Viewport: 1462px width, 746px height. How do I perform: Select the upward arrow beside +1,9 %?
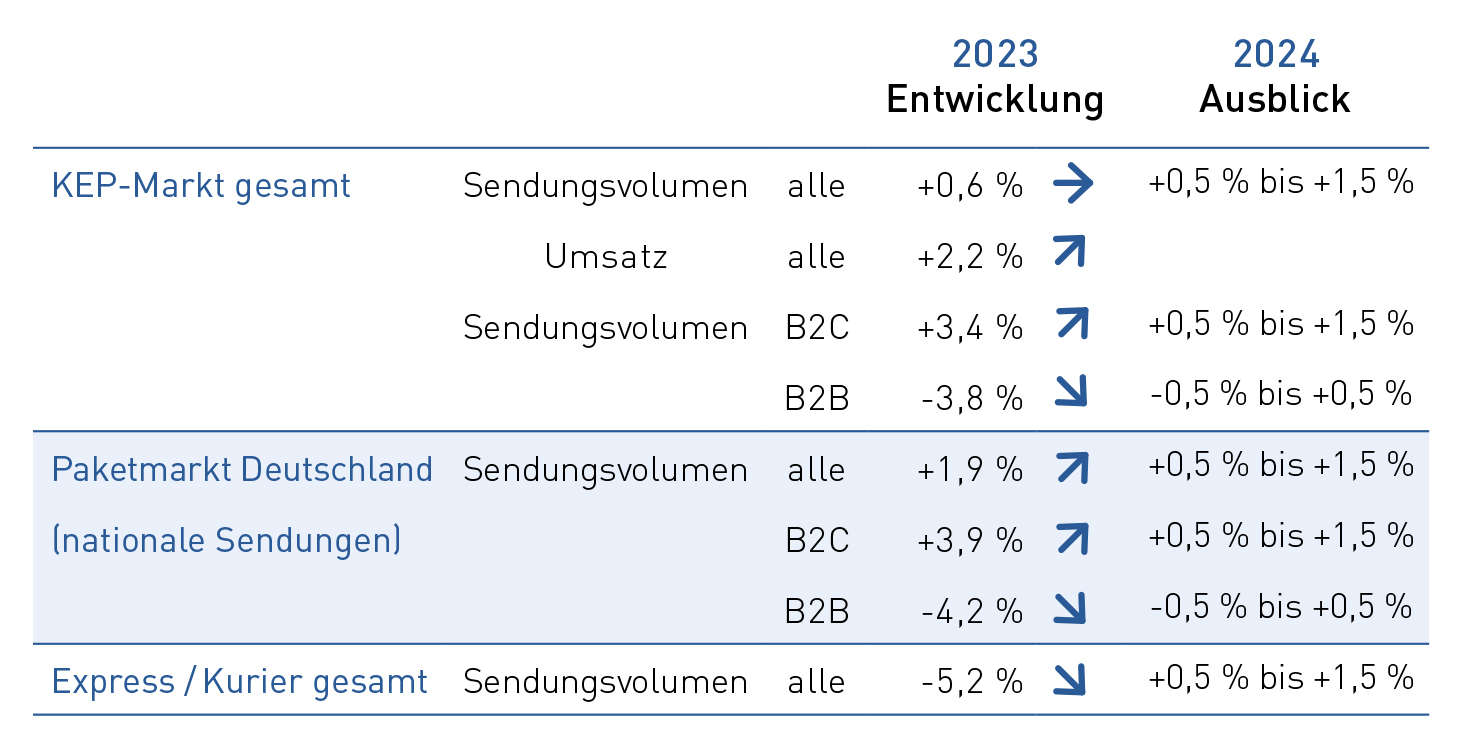coord(1071,466)
